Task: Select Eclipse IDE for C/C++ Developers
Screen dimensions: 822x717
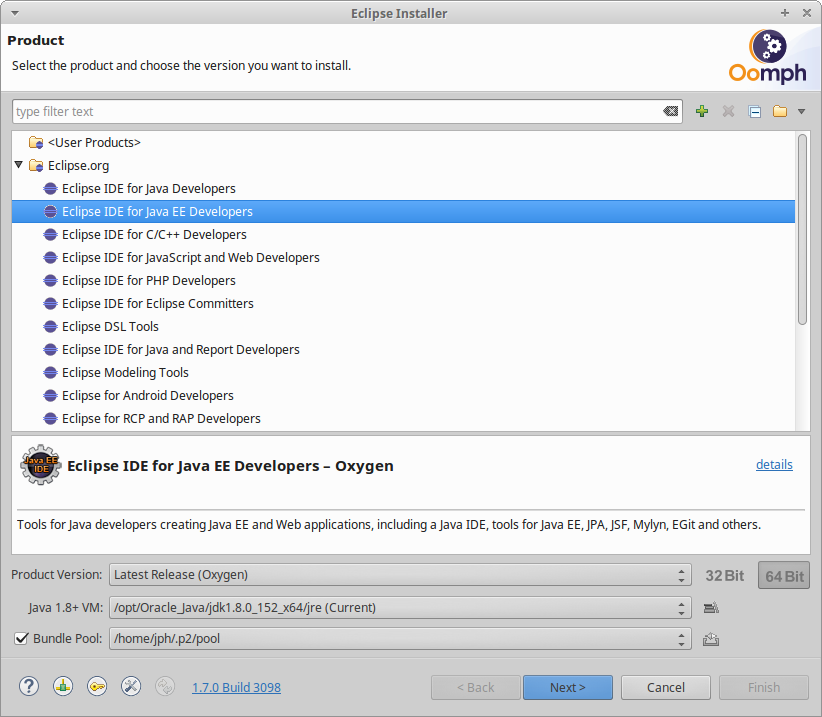Action: point(154,235)
